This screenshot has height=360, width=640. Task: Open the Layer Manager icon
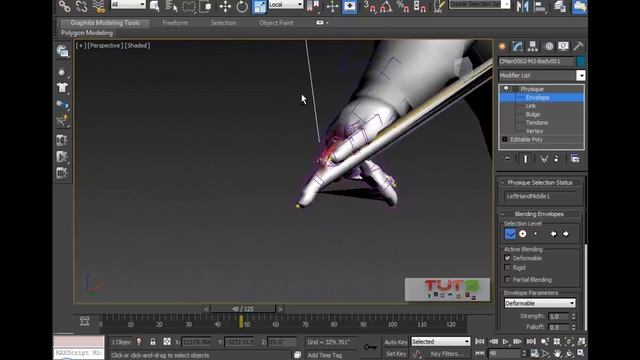click(560, 7)
